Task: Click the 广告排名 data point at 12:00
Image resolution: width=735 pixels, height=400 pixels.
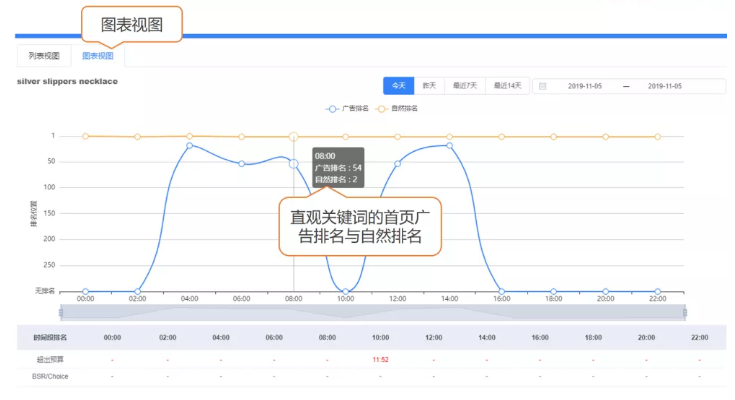Action: (x=398, y=164)
